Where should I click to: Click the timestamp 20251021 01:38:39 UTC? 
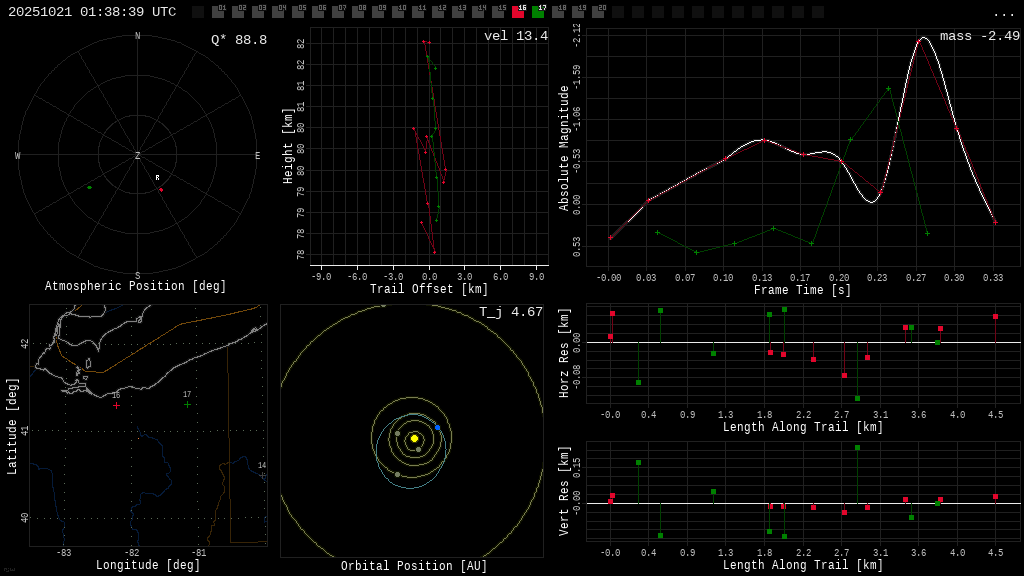92,12
